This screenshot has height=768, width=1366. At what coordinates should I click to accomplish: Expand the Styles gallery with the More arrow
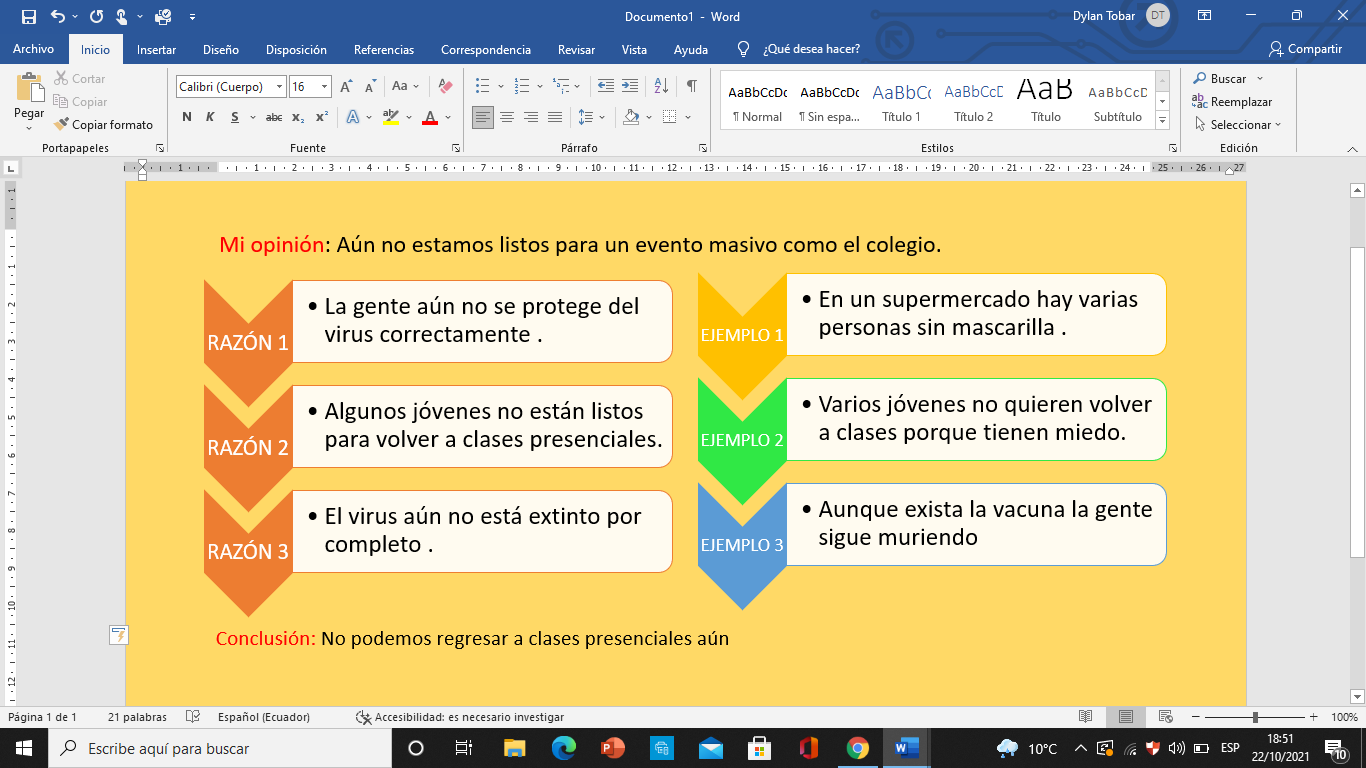1162,120
